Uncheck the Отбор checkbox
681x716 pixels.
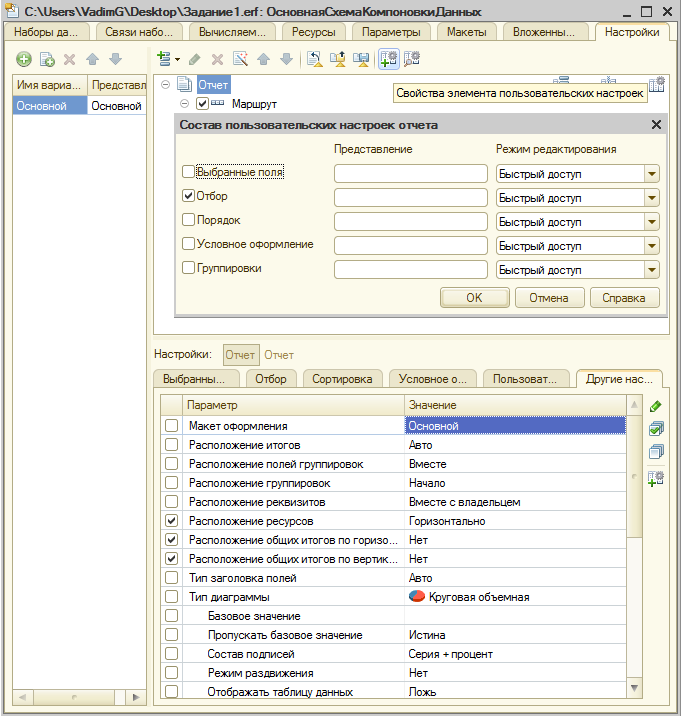click(x=189, y=196)
